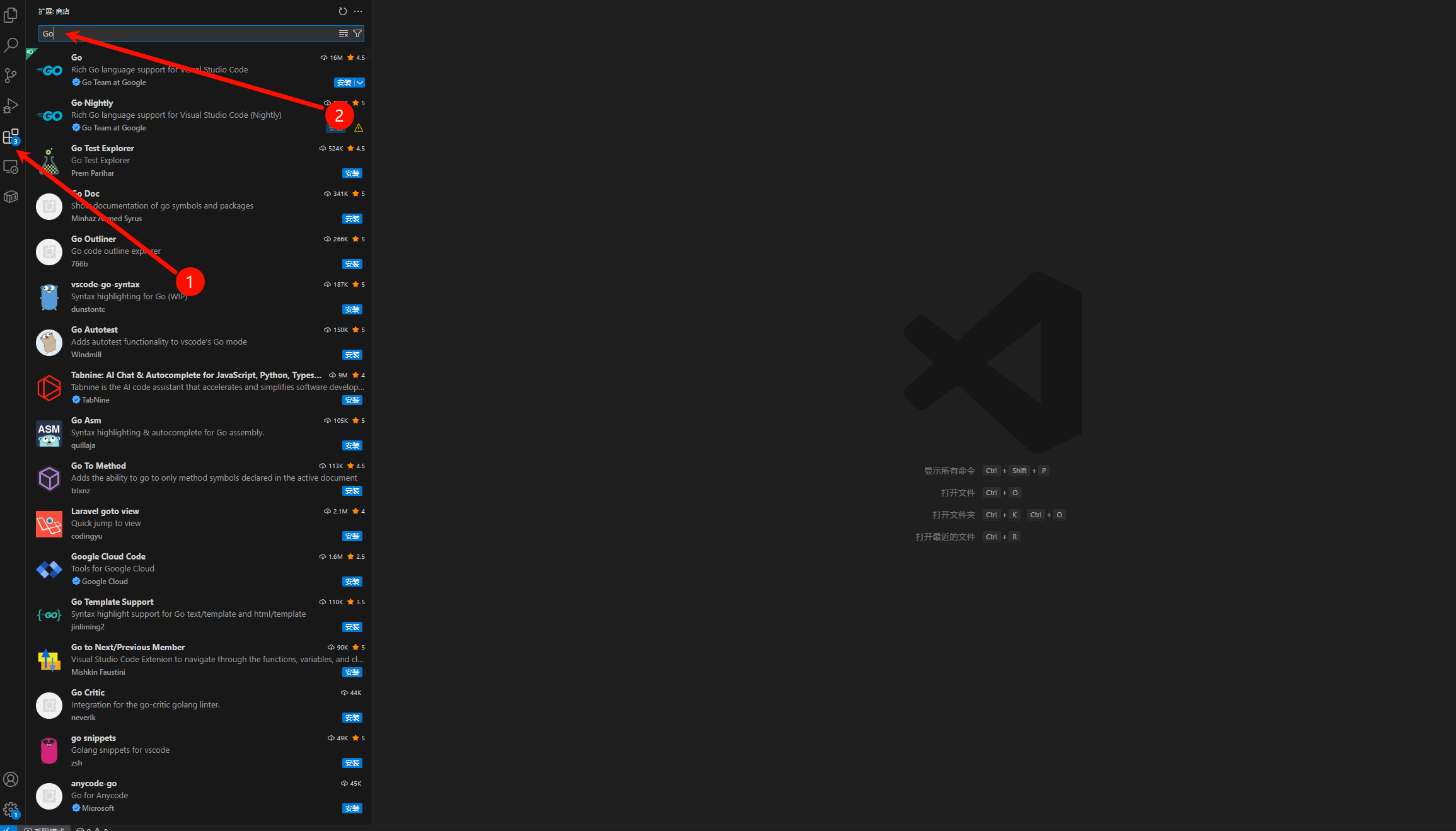Open extensions view more actions menu
Screen dimensions: 1456x831
[x=358, y=11]
